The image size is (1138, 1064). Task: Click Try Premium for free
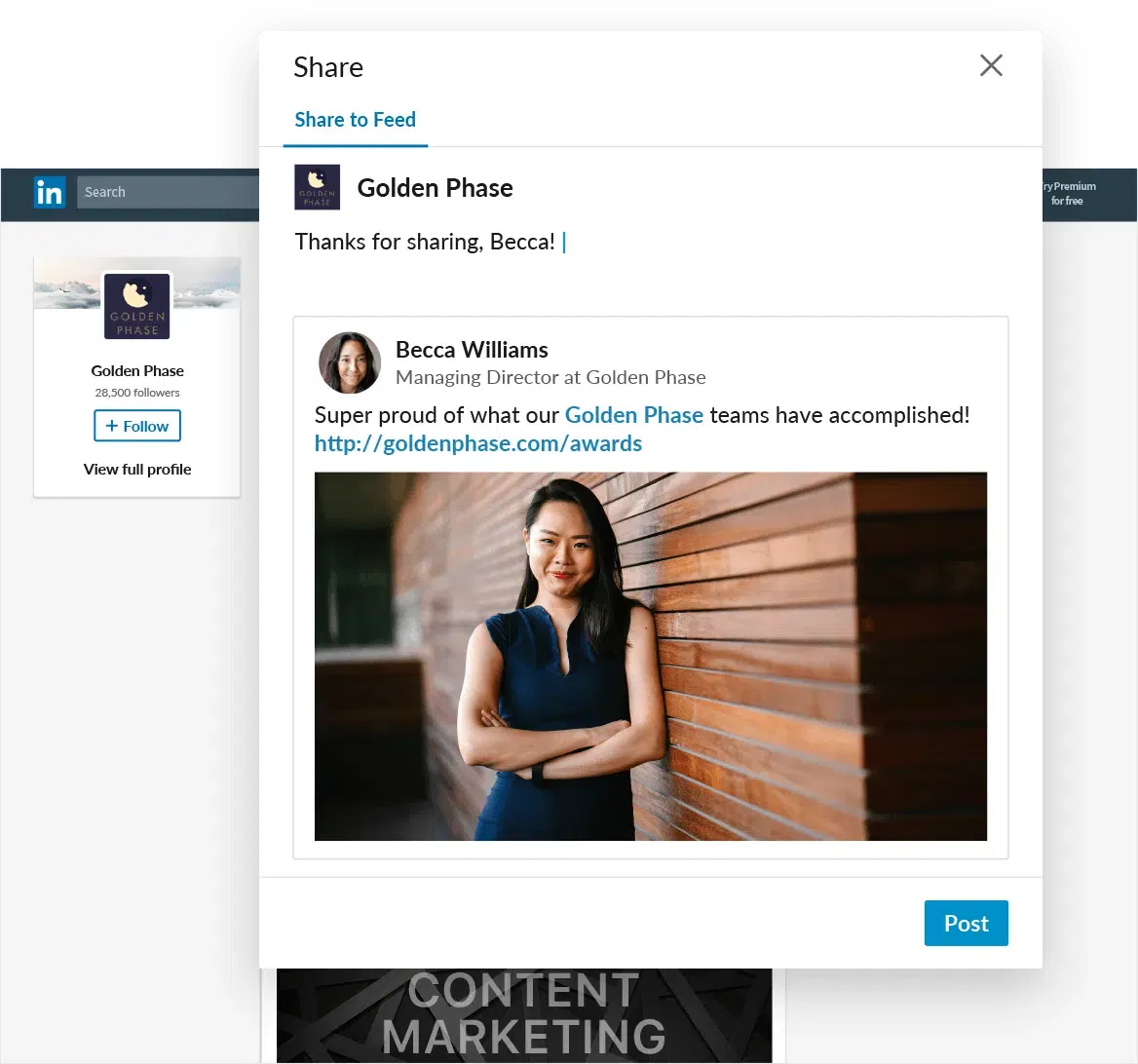[x=1068, y=193]
